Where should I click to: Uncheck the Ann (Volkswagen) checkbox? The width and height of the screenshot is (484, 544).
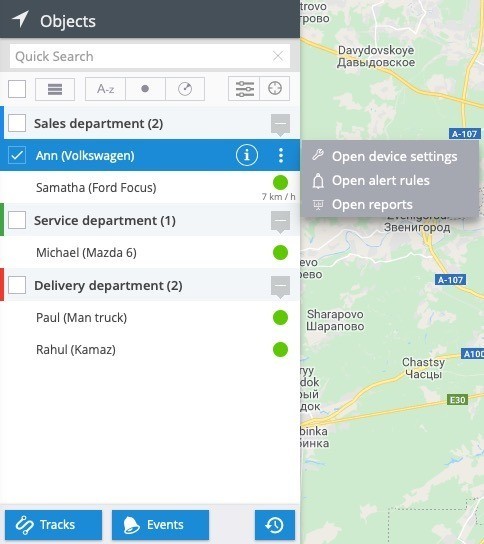17,155
